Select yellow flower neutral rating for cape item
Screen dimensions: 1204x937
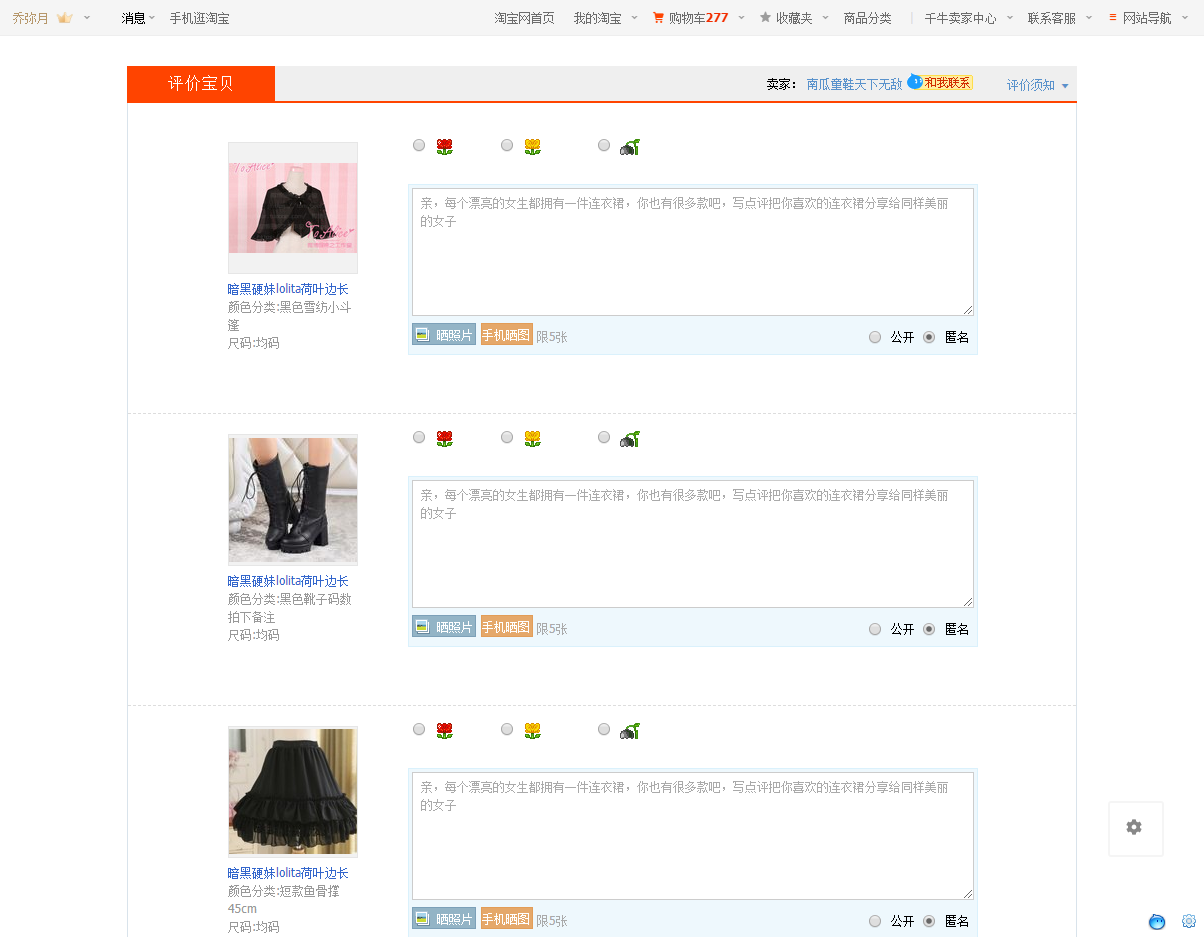[507, 145]
